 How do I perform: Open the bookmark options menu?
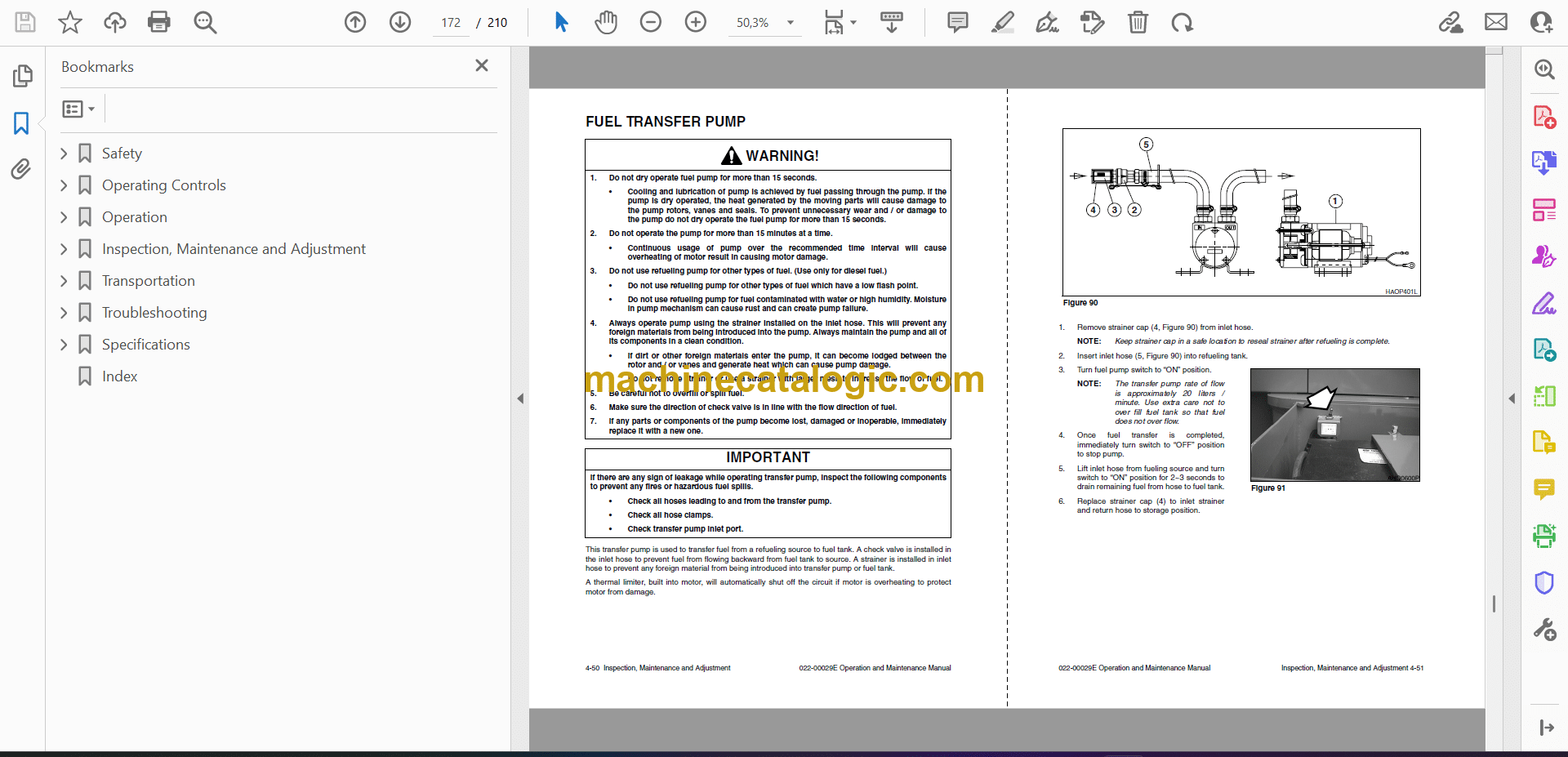[x=78, y=109]
